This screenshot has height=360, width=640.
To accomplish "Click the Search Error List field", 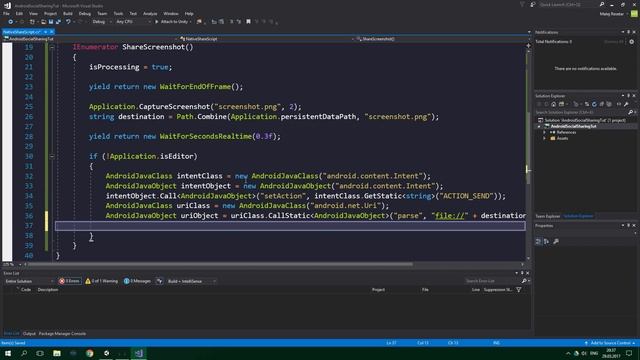I will [492, 281].
